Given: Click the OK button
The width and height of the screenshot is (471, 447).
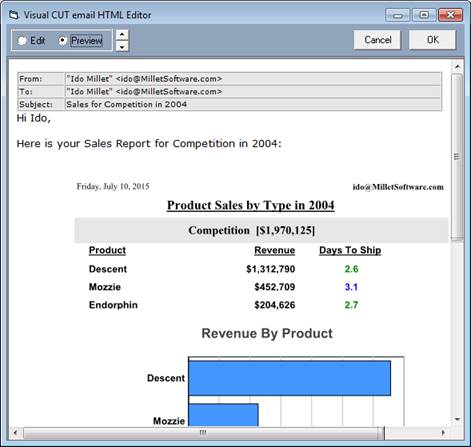Looking at the screenshot, I should [432, 40].
